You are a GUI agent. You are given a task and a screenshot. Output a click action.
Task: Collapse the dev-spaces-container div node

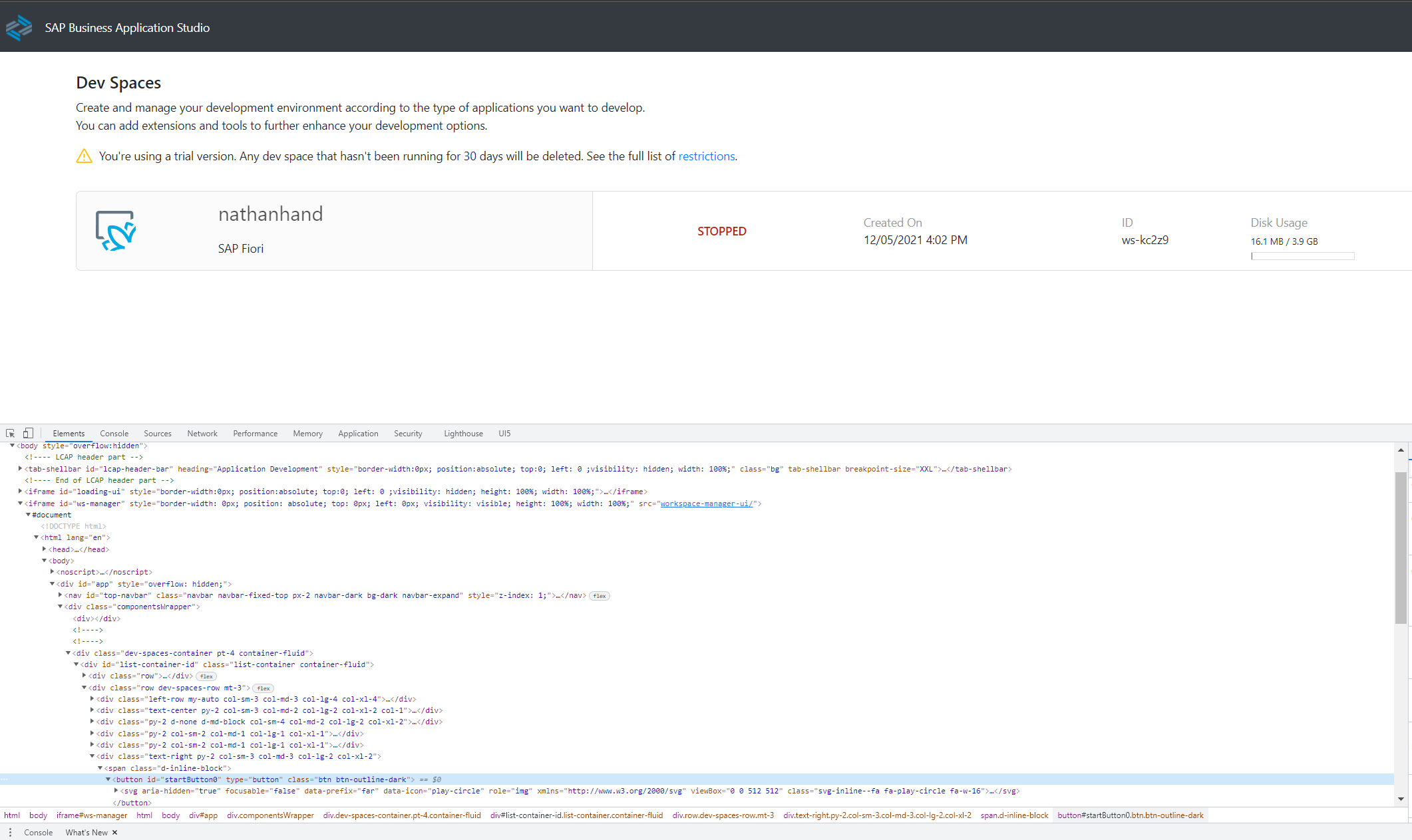tap(68, 653)
